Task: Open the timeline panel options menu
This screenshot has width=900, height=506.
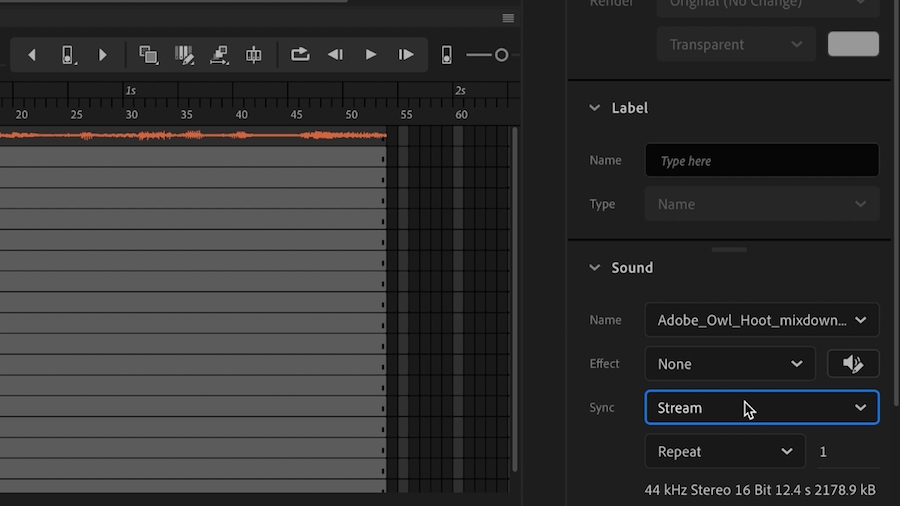Action: (x=508, y=18)
